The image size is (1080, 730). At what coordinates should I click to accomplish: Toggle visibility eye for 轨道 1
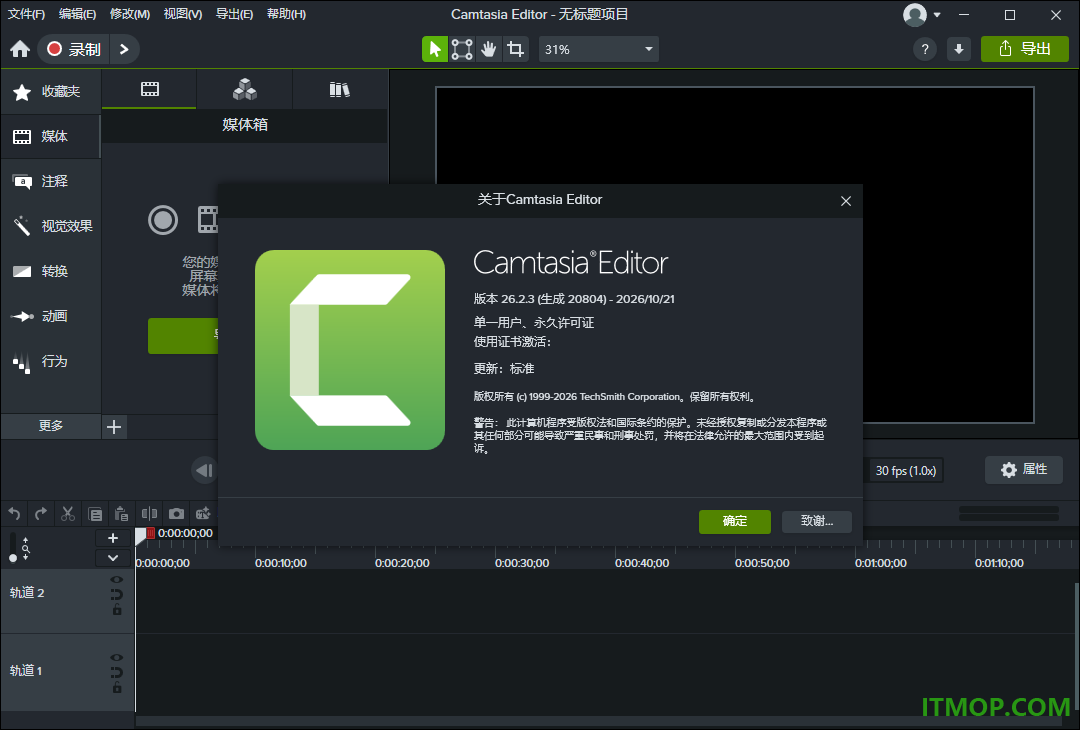116,658
